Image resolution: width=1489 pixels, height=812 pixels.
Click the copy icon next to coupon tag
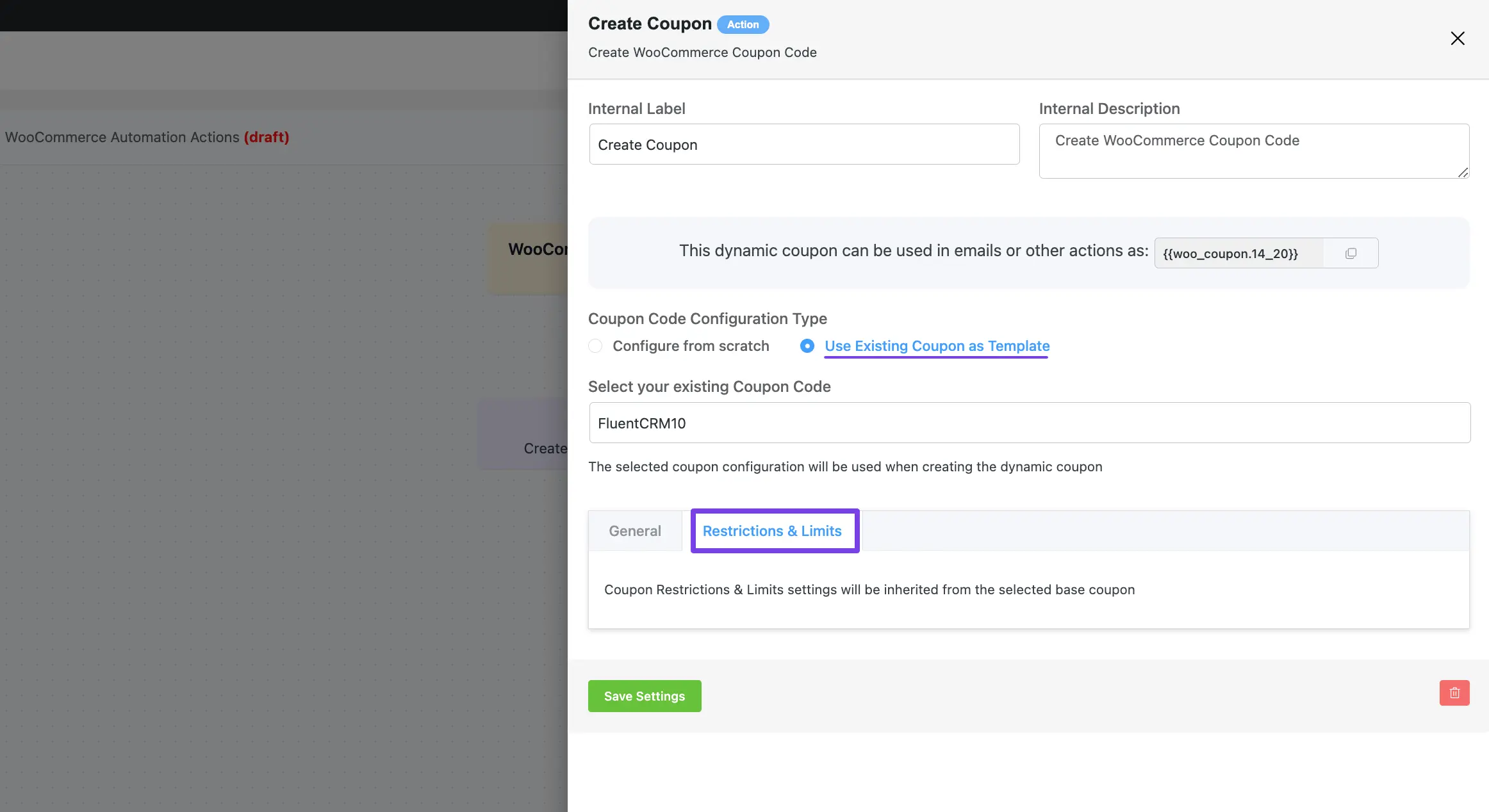point(1350,252)
